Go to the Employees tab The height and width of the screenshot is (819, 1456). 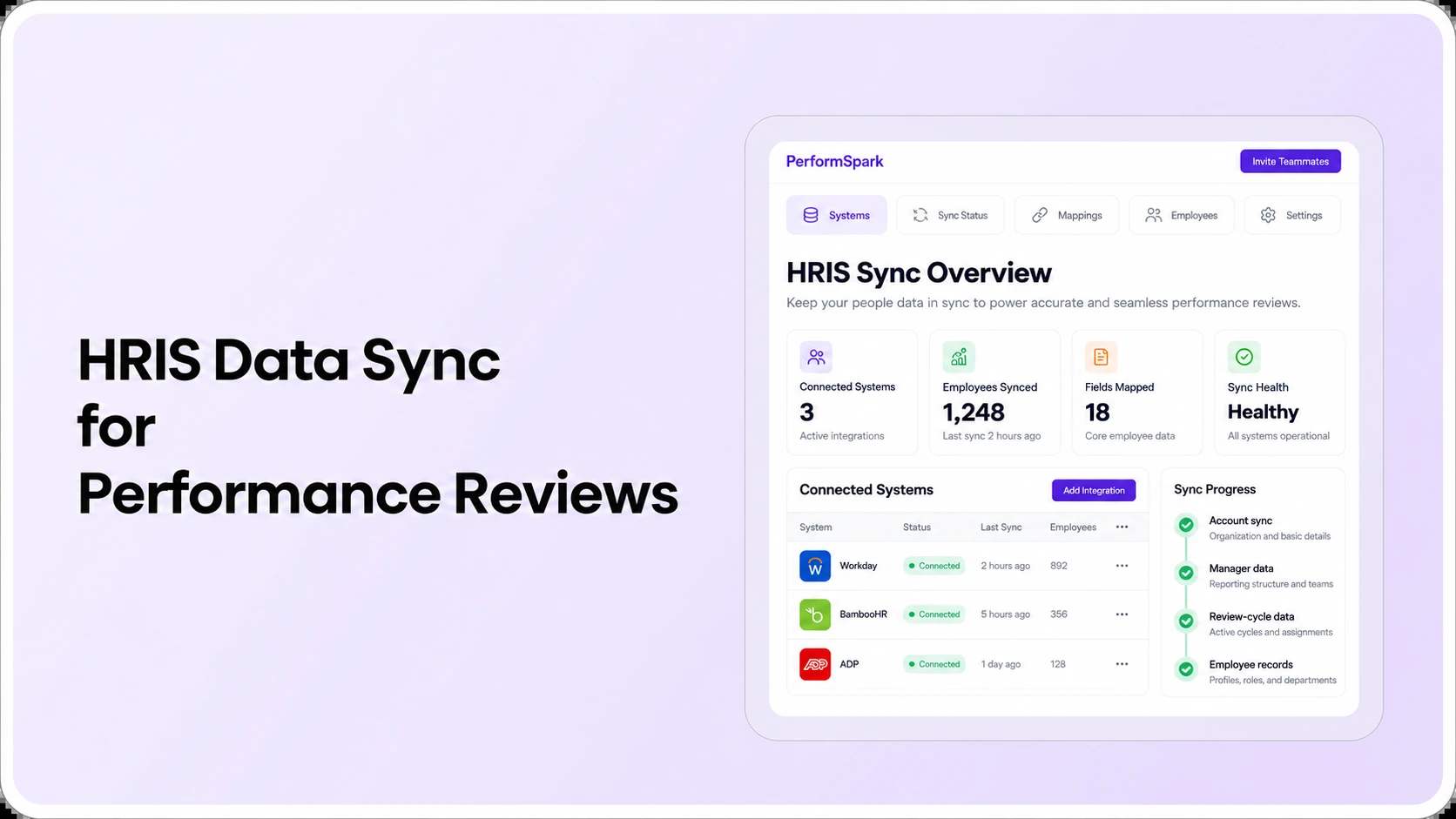[1182, 215]
